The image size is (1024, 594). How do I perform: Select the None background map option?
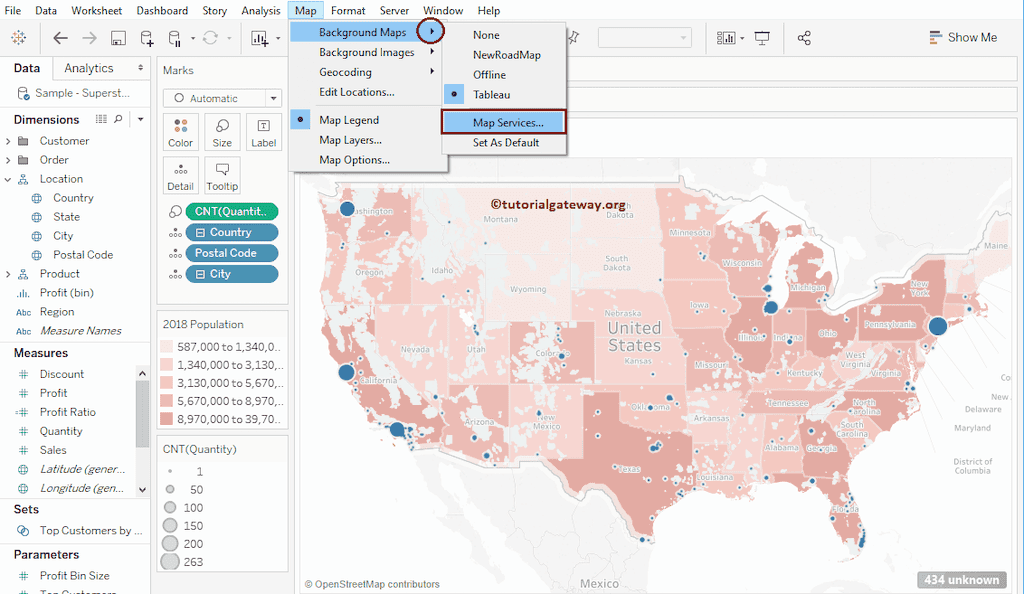[x=485, y=34]
